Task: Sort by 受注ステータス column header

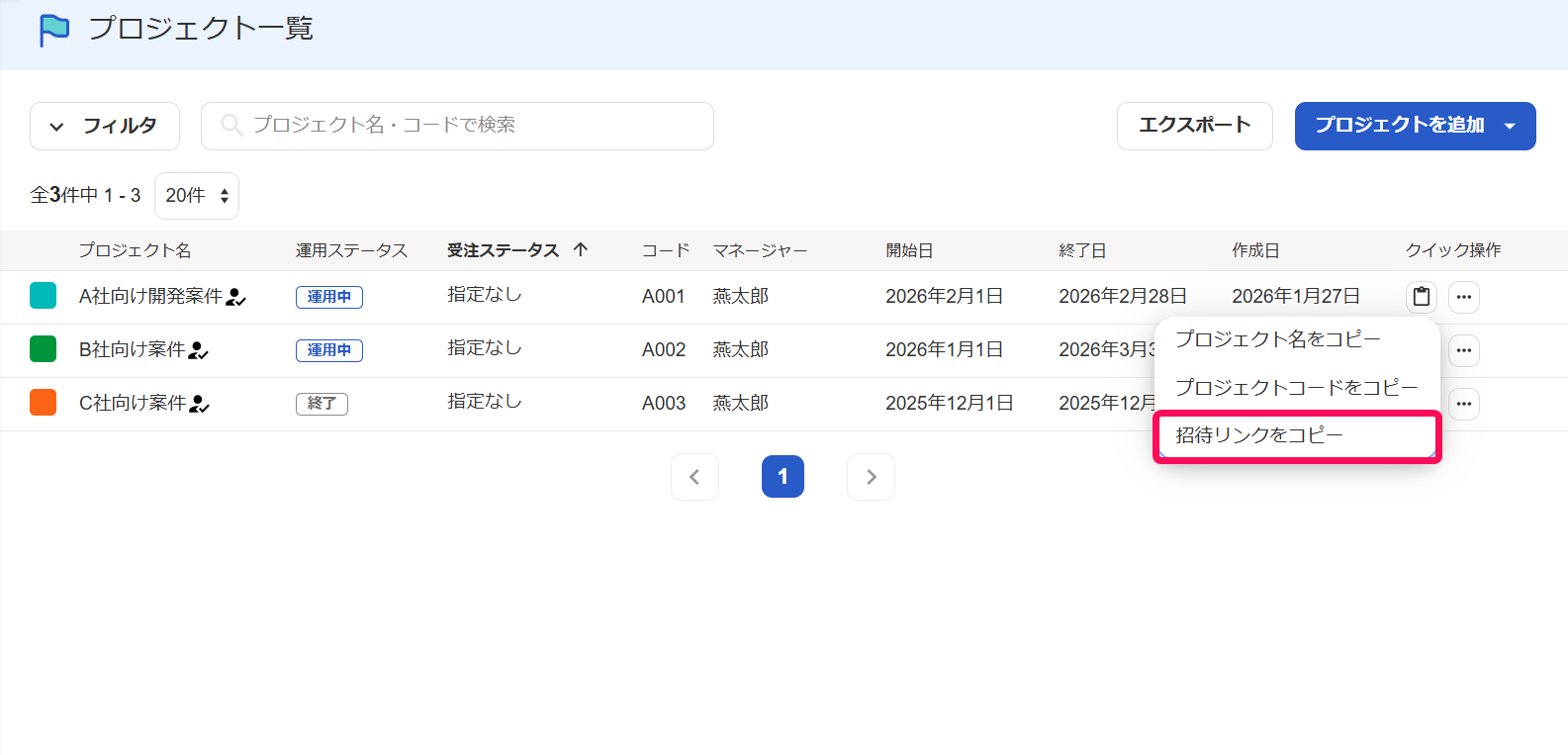Action: 503,250
